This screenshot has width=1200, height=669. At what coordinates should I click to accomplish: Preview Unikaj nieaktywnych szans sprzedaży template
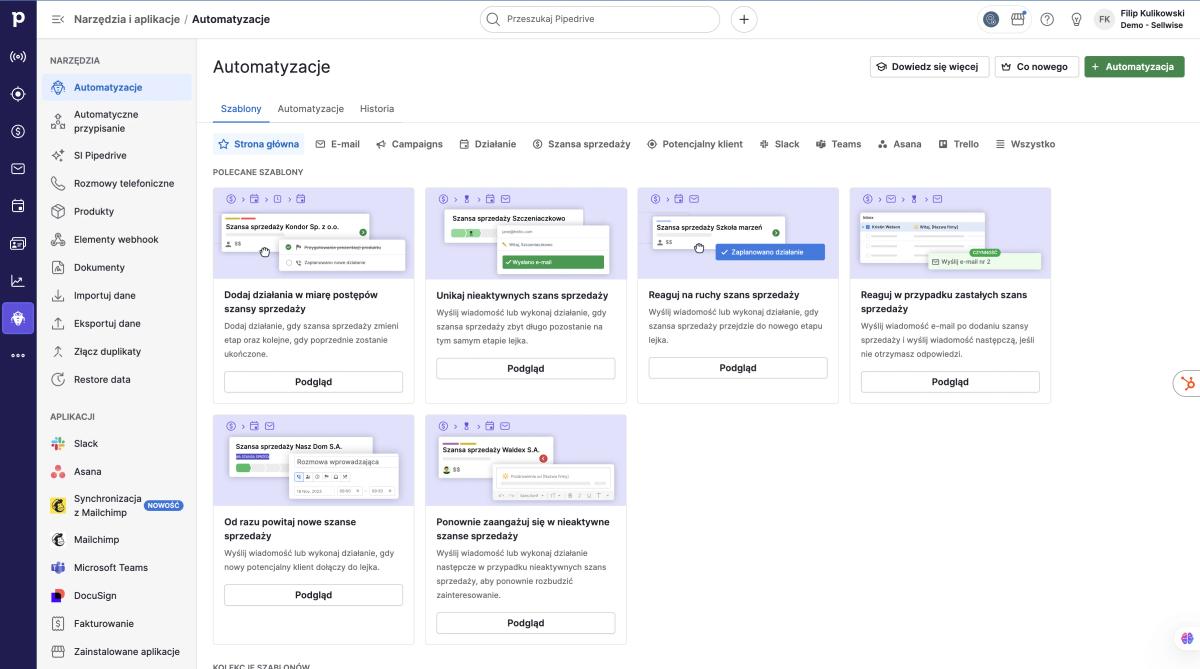click(x=525, y=368)
